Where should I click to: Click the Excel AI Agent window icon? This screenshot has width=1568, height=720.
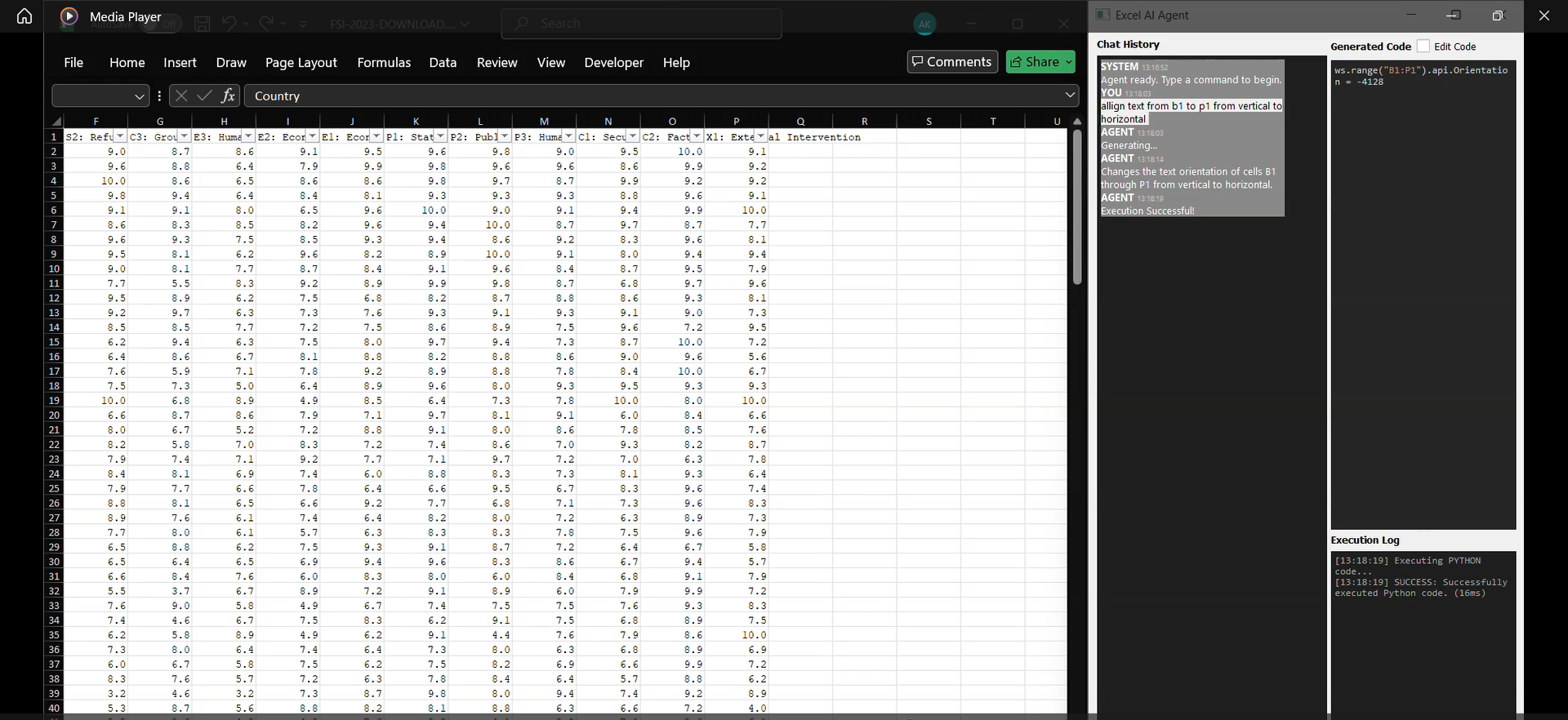tap(1102, 15)
